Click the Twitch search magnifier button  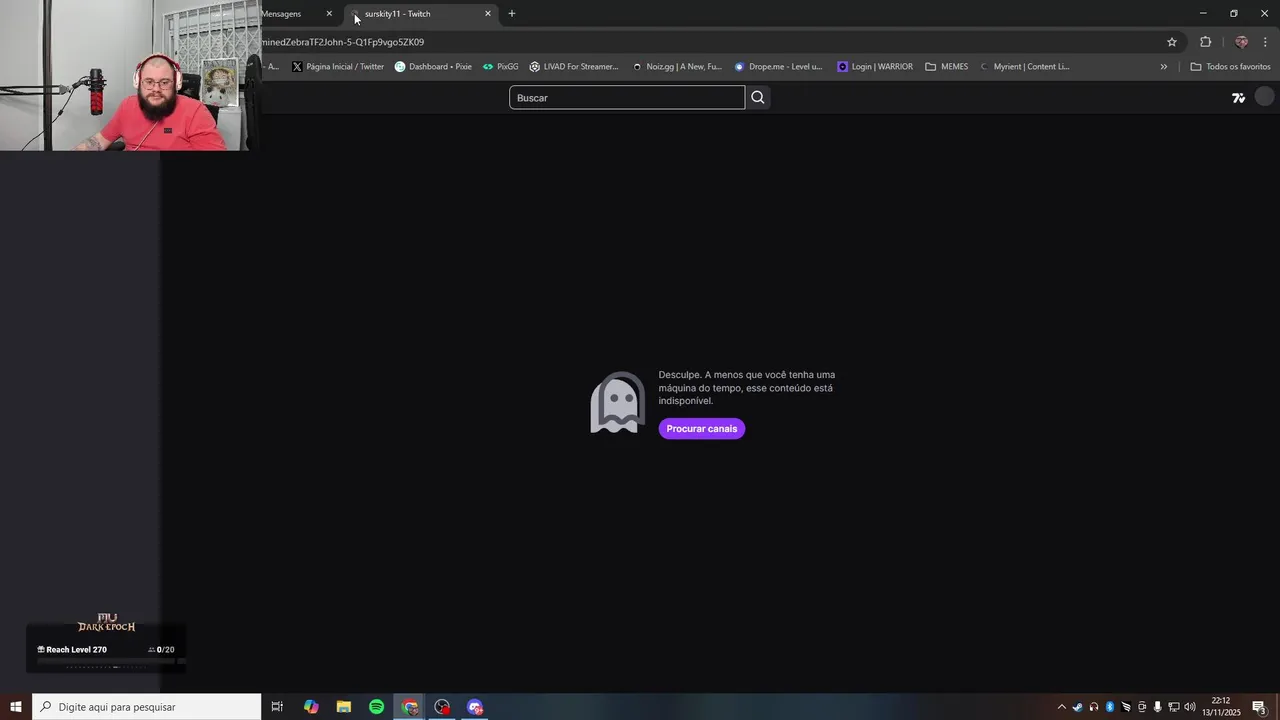(758, 97)
